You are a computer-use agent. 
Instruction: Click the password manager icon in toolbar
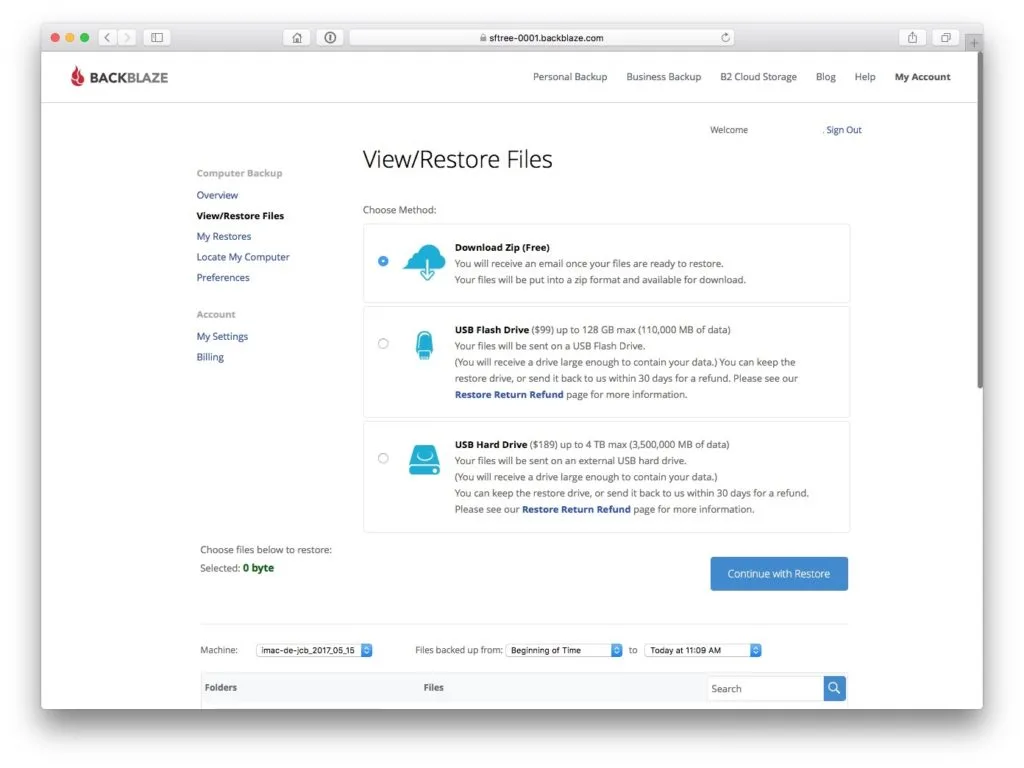point(330,37)
